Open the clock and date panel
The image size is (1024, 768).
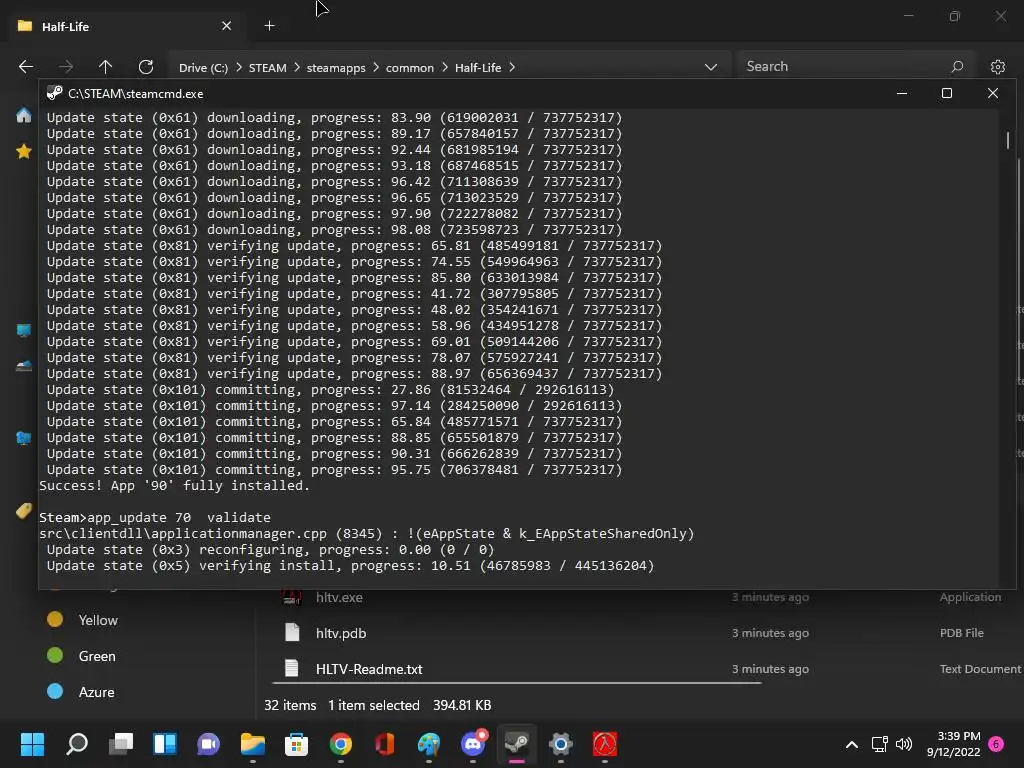tap(953, 744)
